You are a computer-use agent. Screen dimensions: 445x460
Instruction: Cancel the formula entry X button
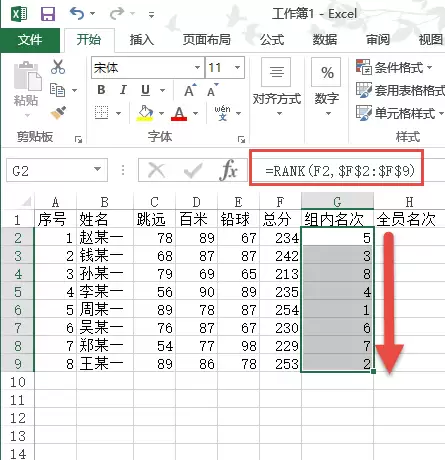point(157,170)
